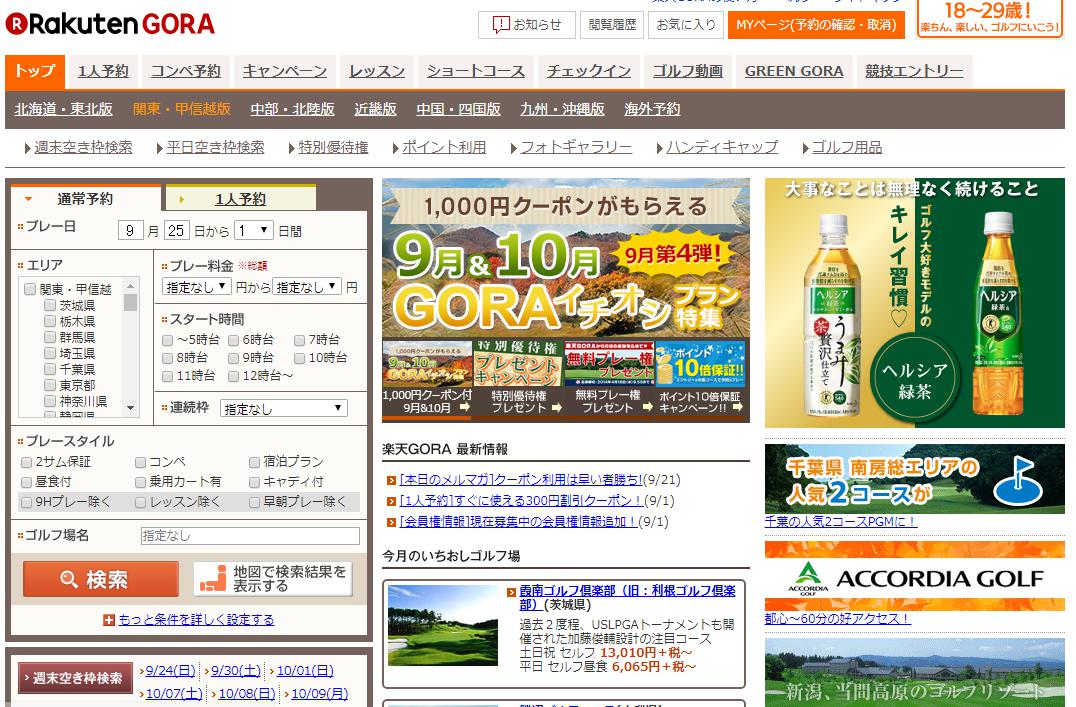The width and height of the screenshot is (1076, 707).
Task: Click arrow icon beside 霞南ゴルフ倶楽部 title
Action: pyautogui.click(x=511, y=592)
